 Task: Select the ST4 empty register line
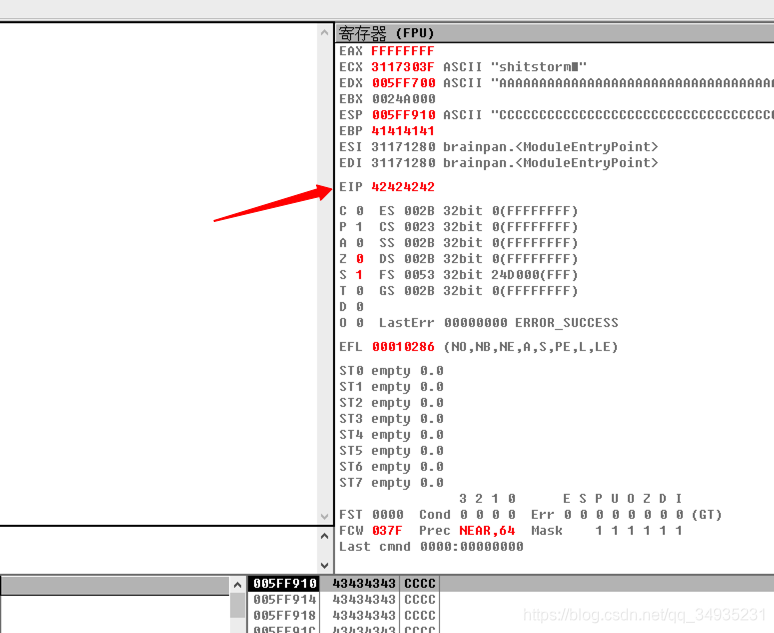(391, 435)
